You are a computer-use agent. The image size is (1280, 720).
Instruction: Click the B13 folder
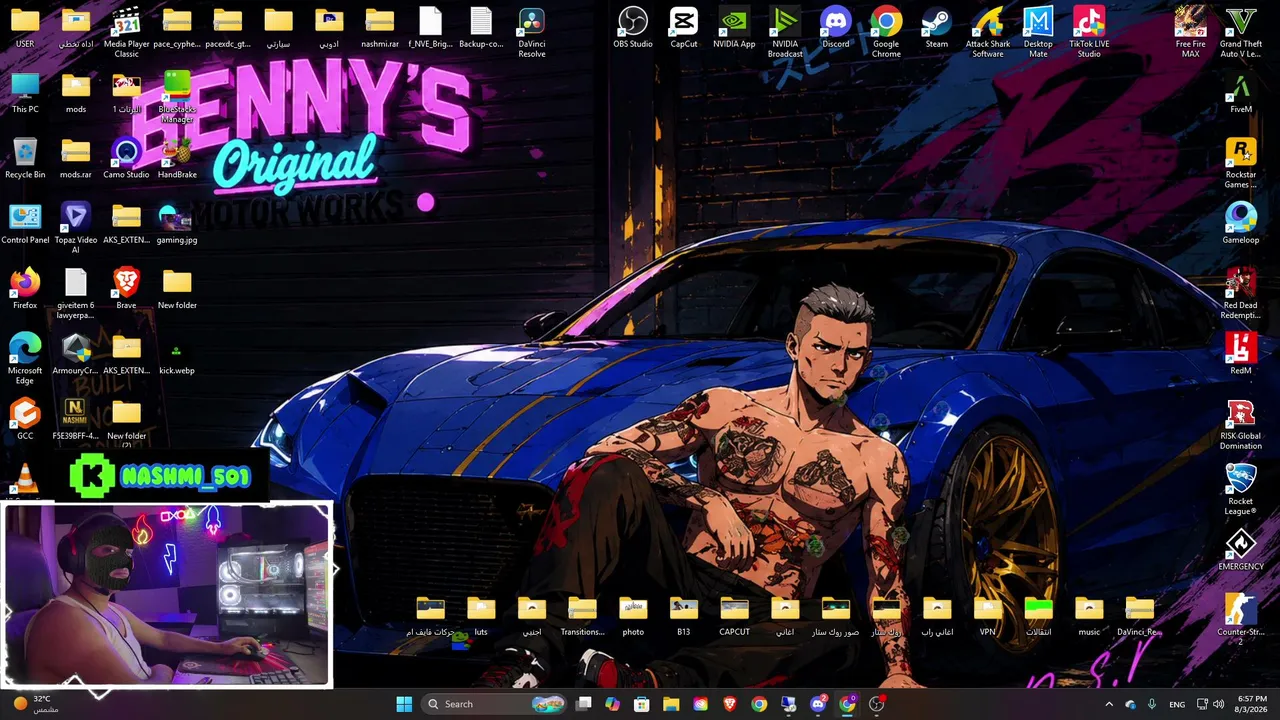coord(684,616)
